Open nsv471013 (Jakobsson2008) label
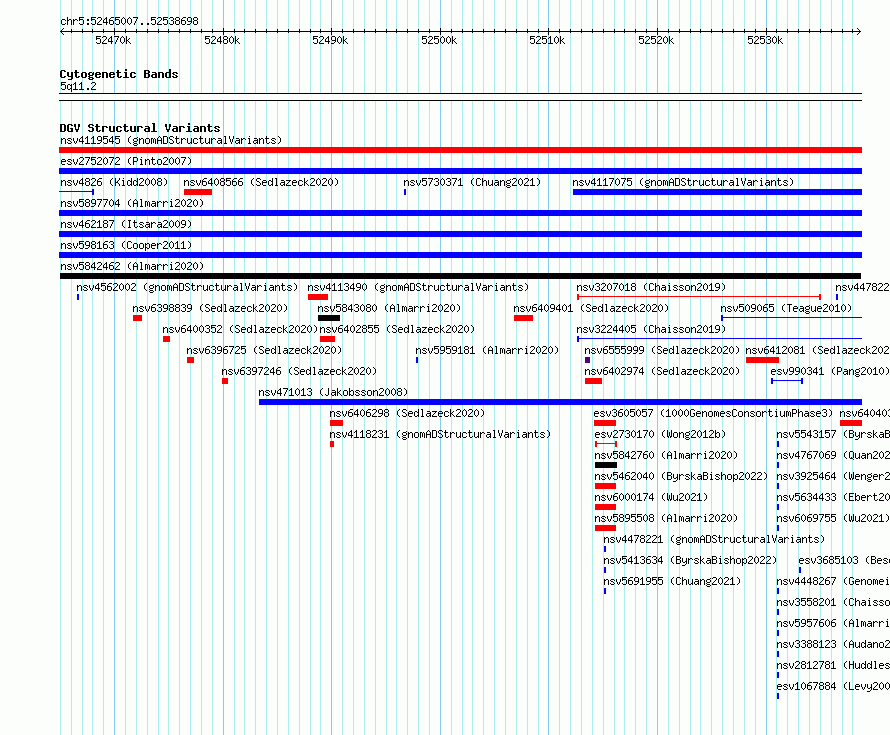 point(333,392)
